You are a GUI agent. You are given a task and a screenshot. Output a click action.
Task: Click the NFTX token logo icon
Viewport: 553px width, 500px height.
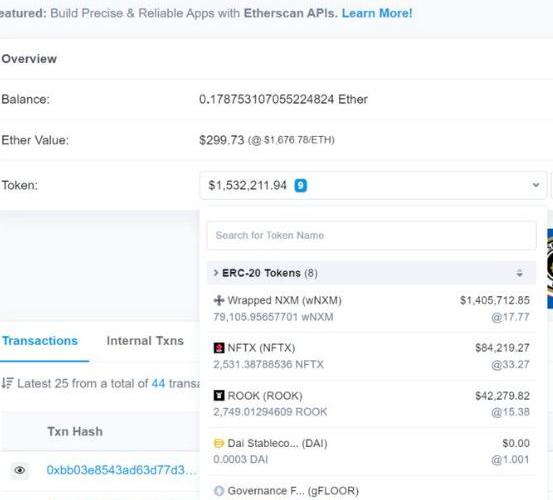(219, 348)
